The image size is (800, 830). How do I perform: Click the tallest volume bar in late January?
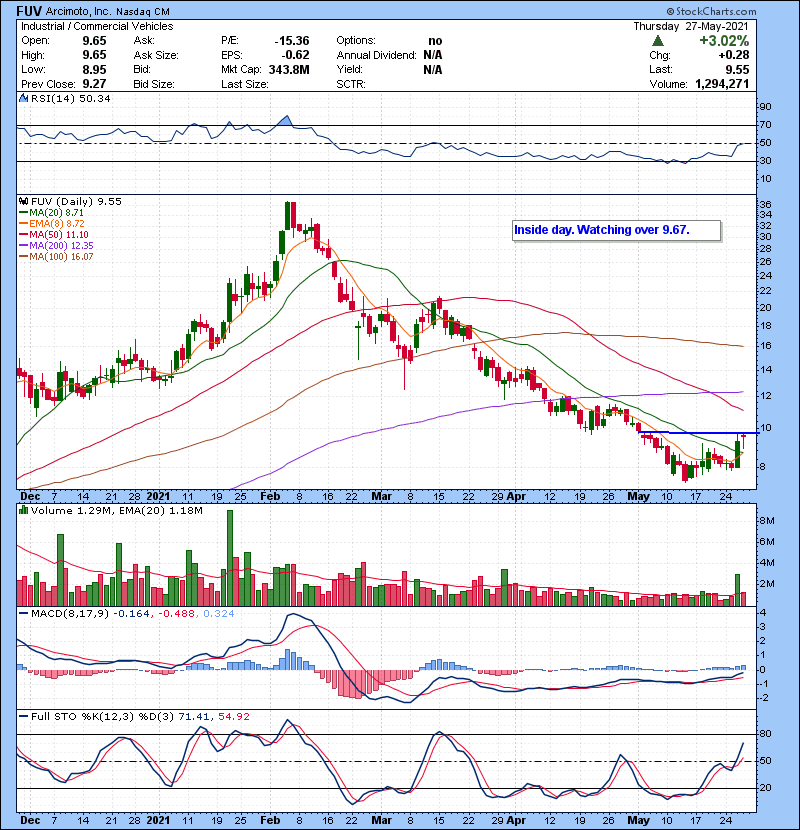[230, 558]
